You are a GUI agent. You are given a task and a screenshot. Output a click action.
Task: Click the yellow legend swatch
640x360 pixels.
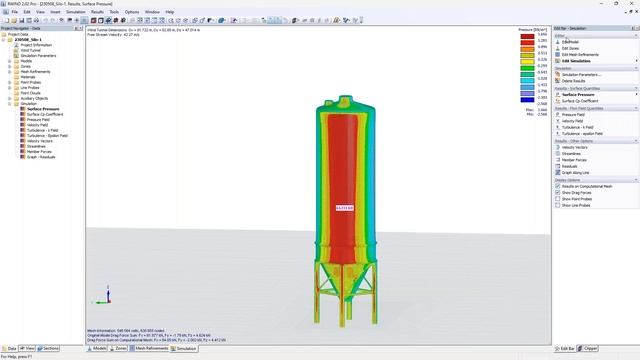(x=527, y=62)
